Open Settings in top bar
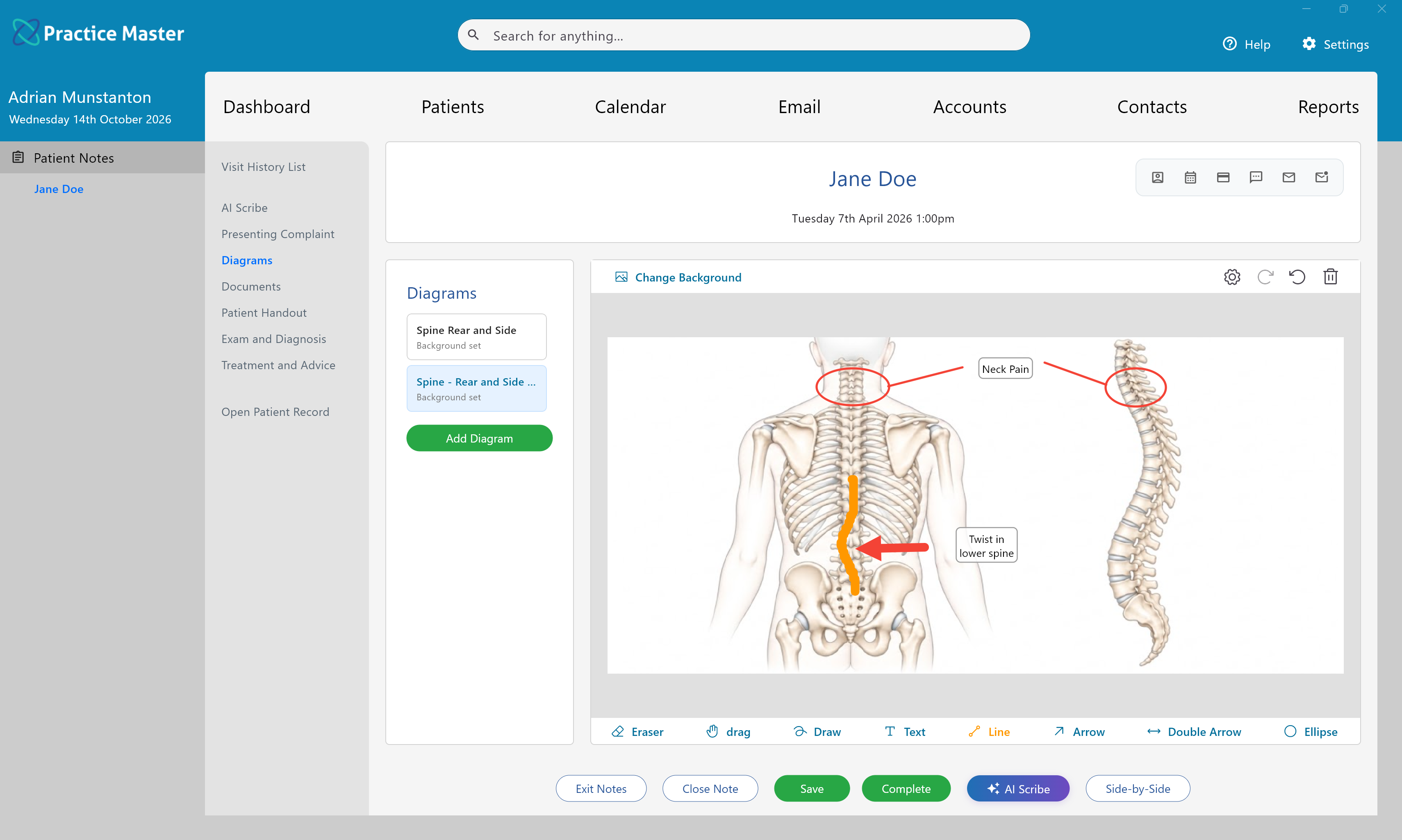Image resolution: width=1402 pixels, height=840 pixels. click(1335, 44)
